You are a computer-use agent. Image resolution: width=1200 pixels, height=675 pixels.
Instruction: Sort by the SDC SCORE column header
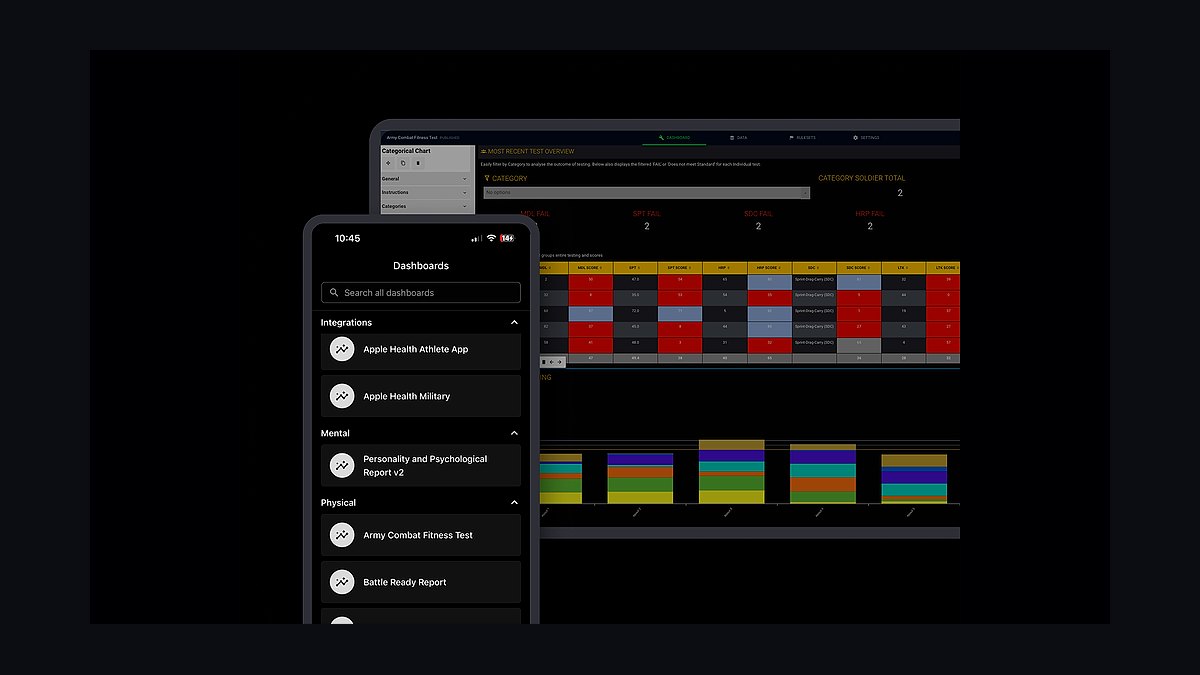[859, 268]
